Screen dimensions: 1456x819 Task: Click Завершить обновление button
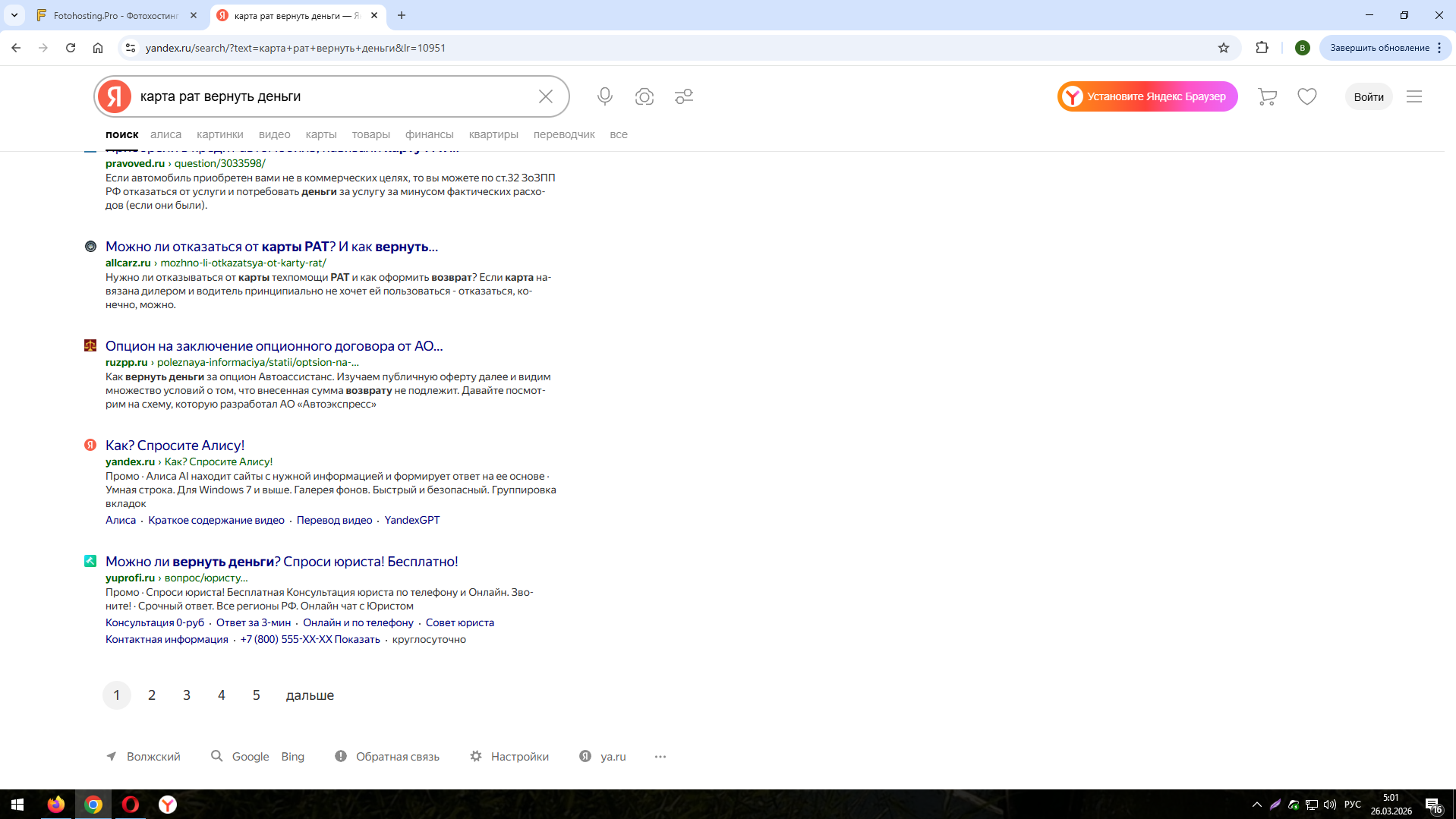pos(1385,48)
